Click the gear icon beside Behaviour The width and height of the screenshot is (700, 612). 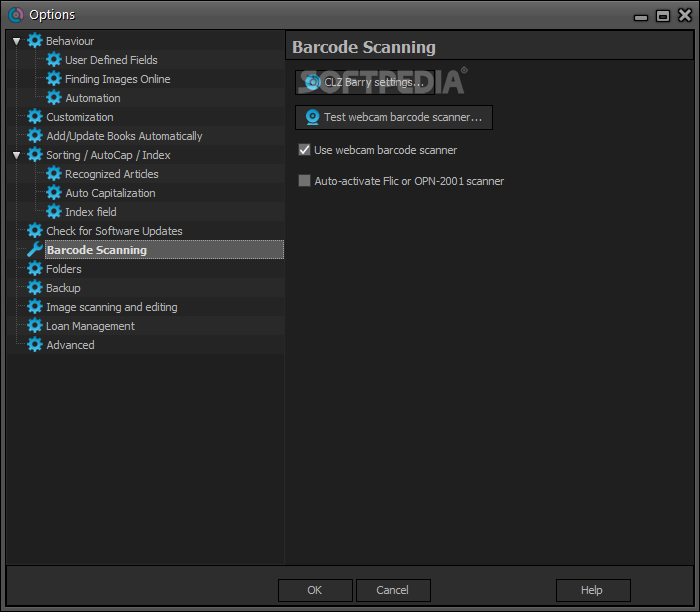click(x=35, y=41)
